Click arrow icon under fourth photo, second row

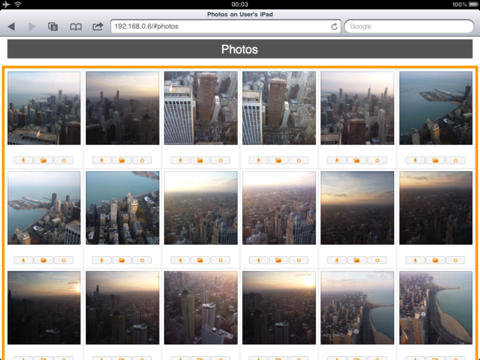click(x=259, y=260)
